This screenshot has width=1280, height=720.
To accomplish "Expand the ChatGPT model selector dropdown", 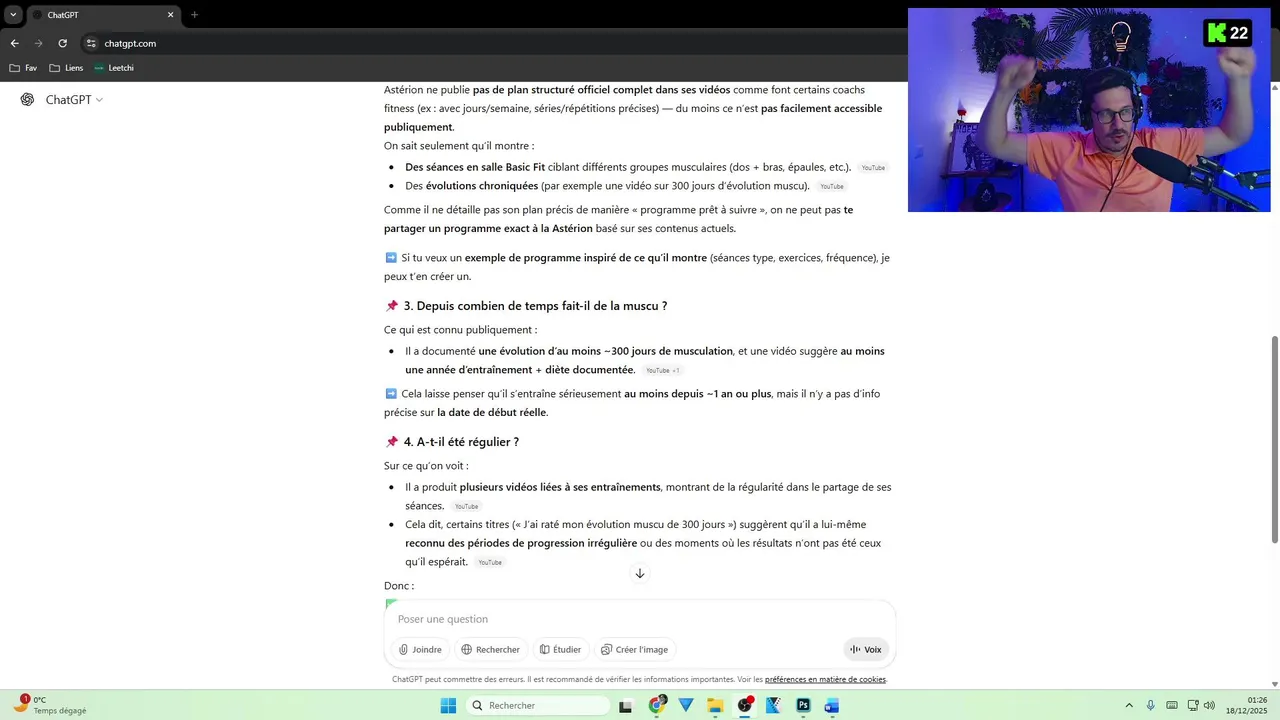I will click(74, 99).
